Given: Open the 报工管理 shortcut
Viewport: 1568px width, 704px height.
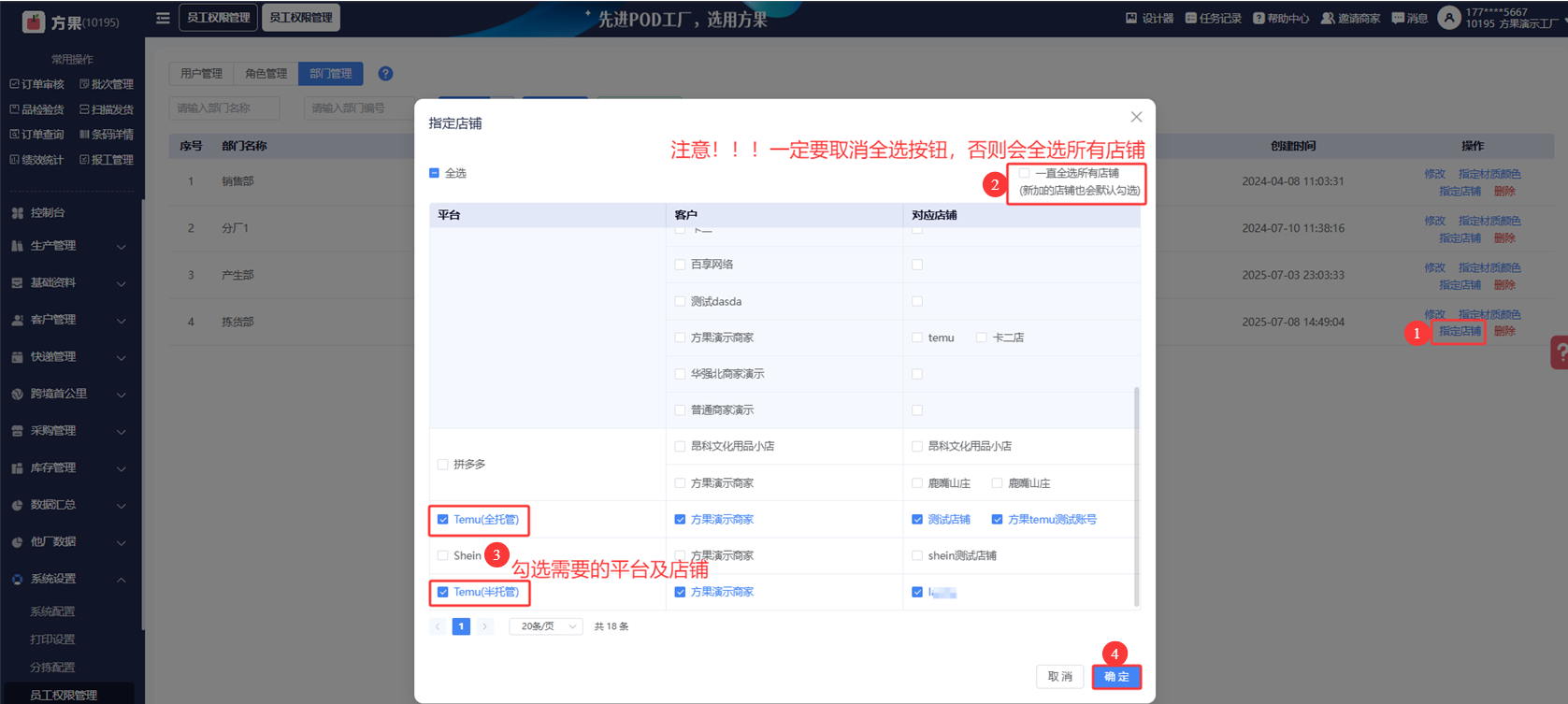Looking at the screenshot, I should (107, 160).
